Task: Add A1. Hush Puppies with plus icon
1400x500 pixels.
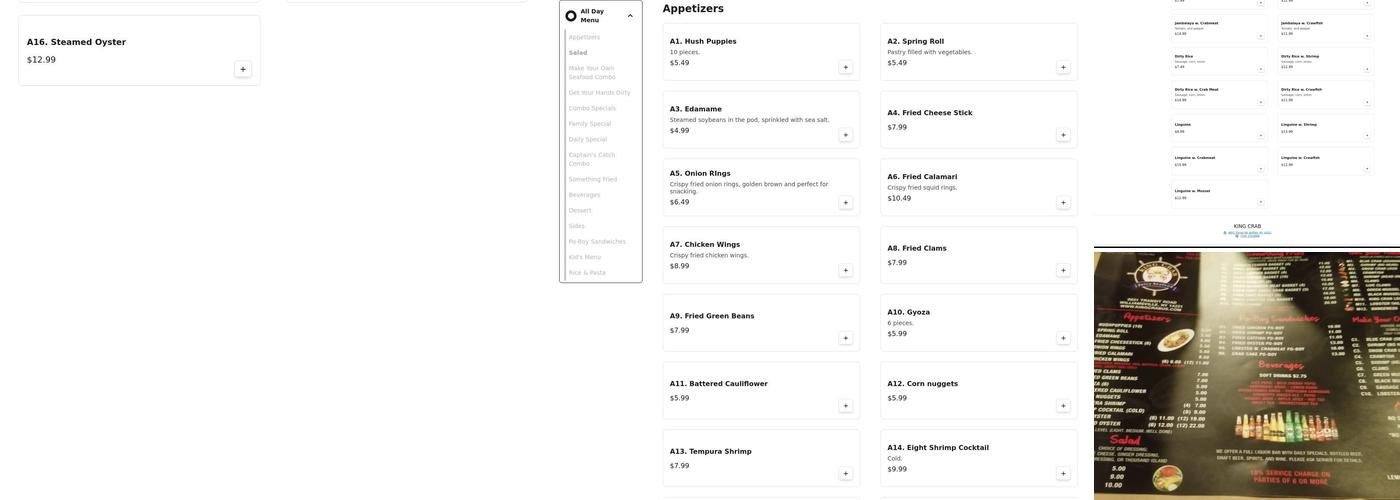Action: [x=845, y=67]
